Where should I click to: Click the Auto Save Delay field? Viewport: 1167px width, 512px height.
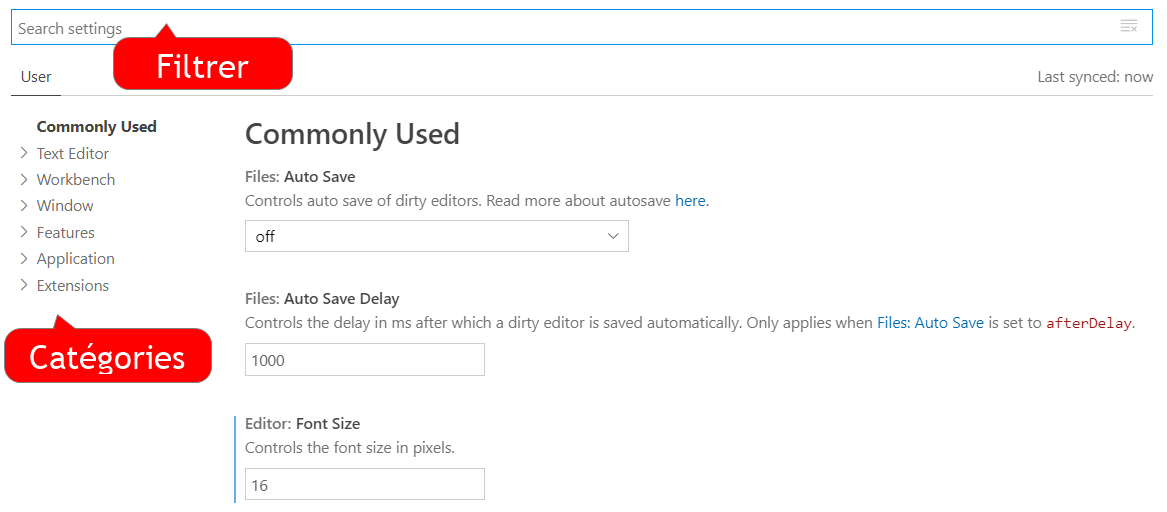click(x=365, y=359)
